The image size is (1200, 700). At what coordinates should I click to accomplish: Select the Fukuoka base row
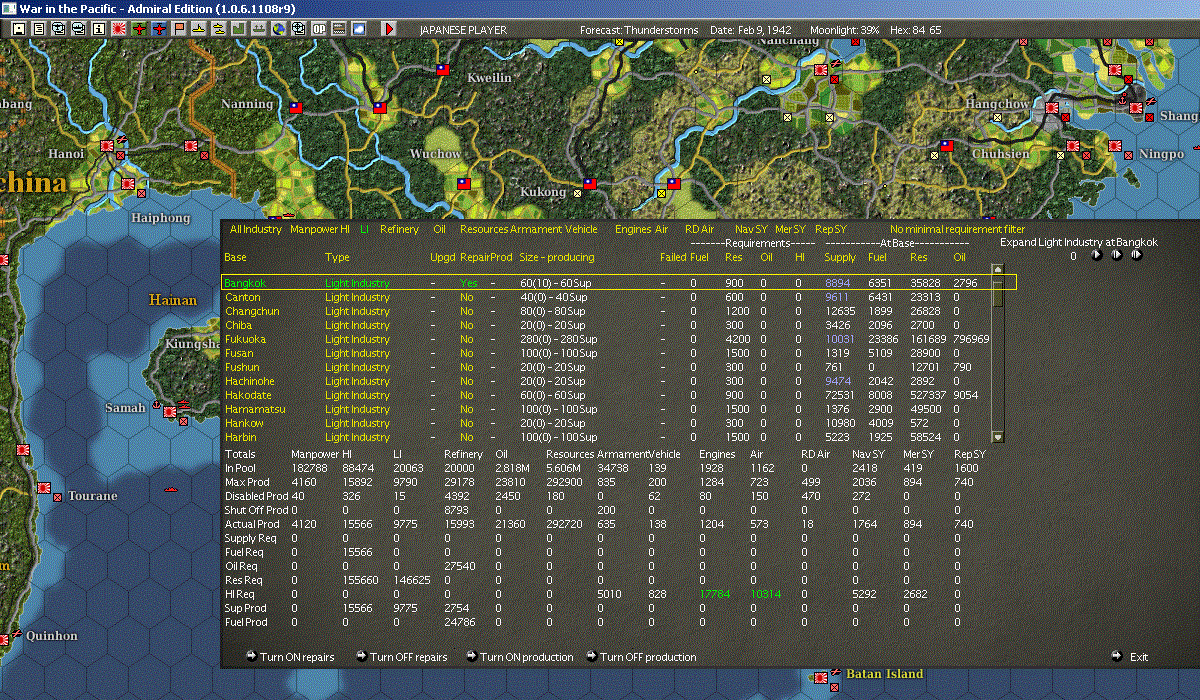(243, 340)
